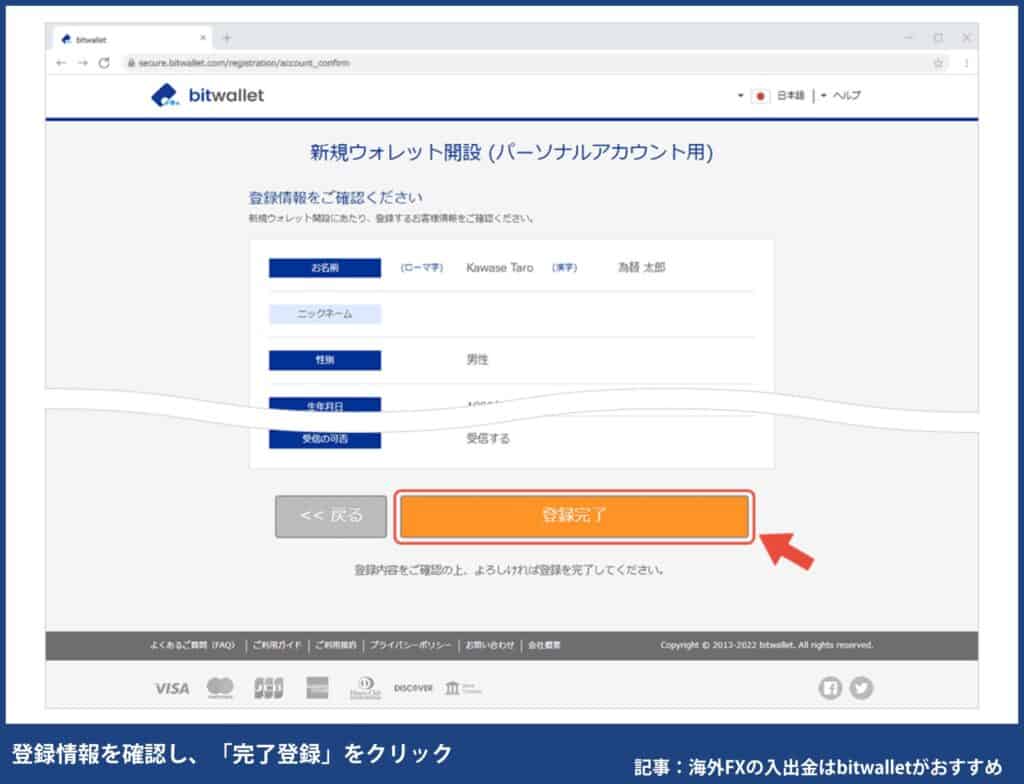Image resolution: width=1024 pixels, height=784 pixels.
Task: Click the bitwallet logo in the header
Action: [210, 95]
